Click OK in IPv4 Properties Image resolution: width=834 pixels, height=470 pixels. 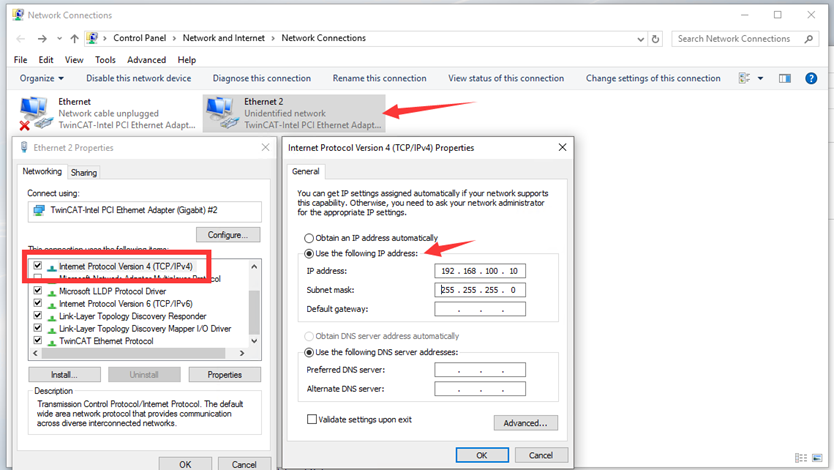pyautogui.click(x=482, y=455)
